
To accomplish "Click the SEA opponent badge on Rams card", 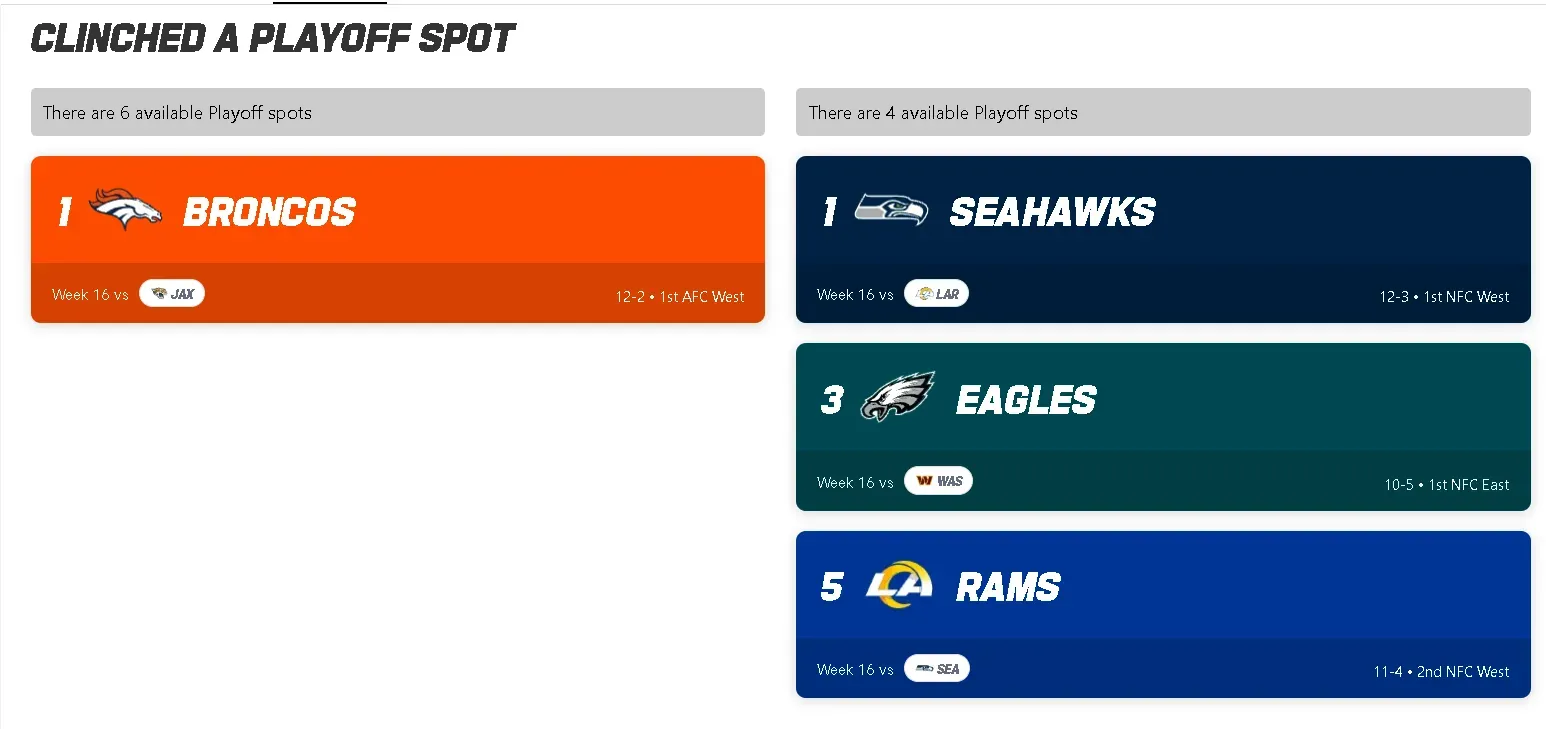I will click(936, 668).
